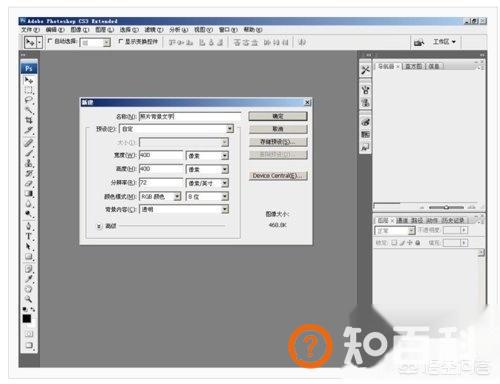Click the black foreground color swatch
The height and width of the screenshot is (384, 500).
pyautogui.click(x=27, y=319)
